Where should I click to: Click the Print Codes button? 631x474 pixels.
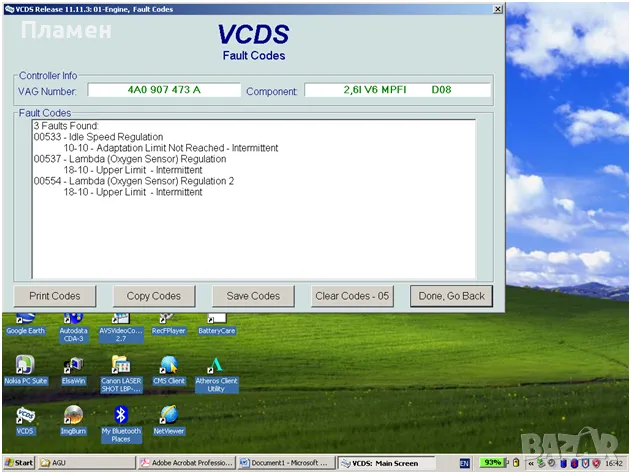click(55, 296)
